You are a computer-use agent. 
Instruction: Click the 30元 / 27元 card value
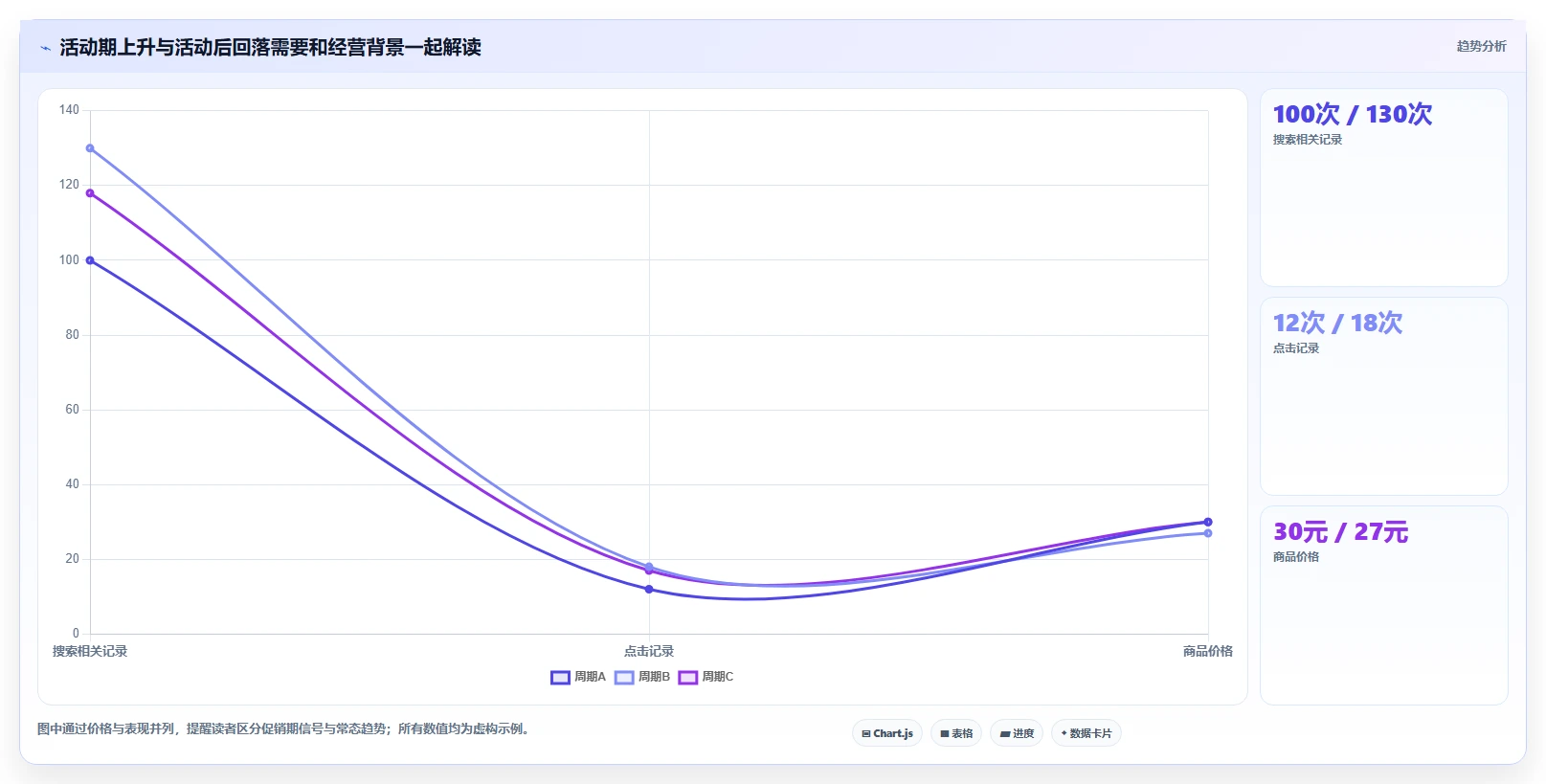click(1340, 531)
